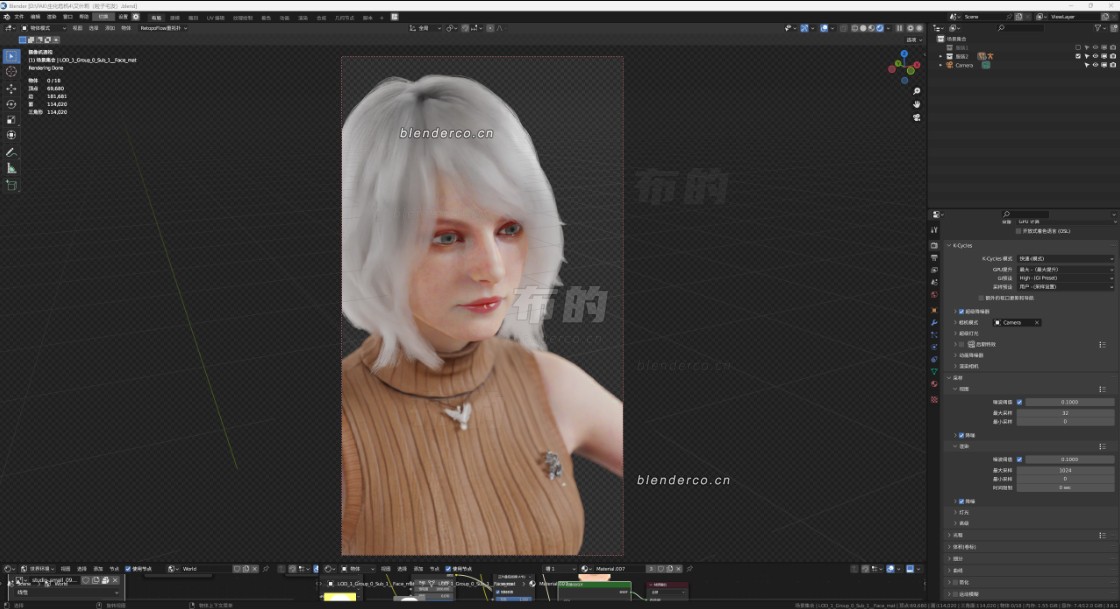The image size is (1120, 609).
Task: Select the Annotate pencil tool
Action: pyautogui.click(x=11, y=152)
